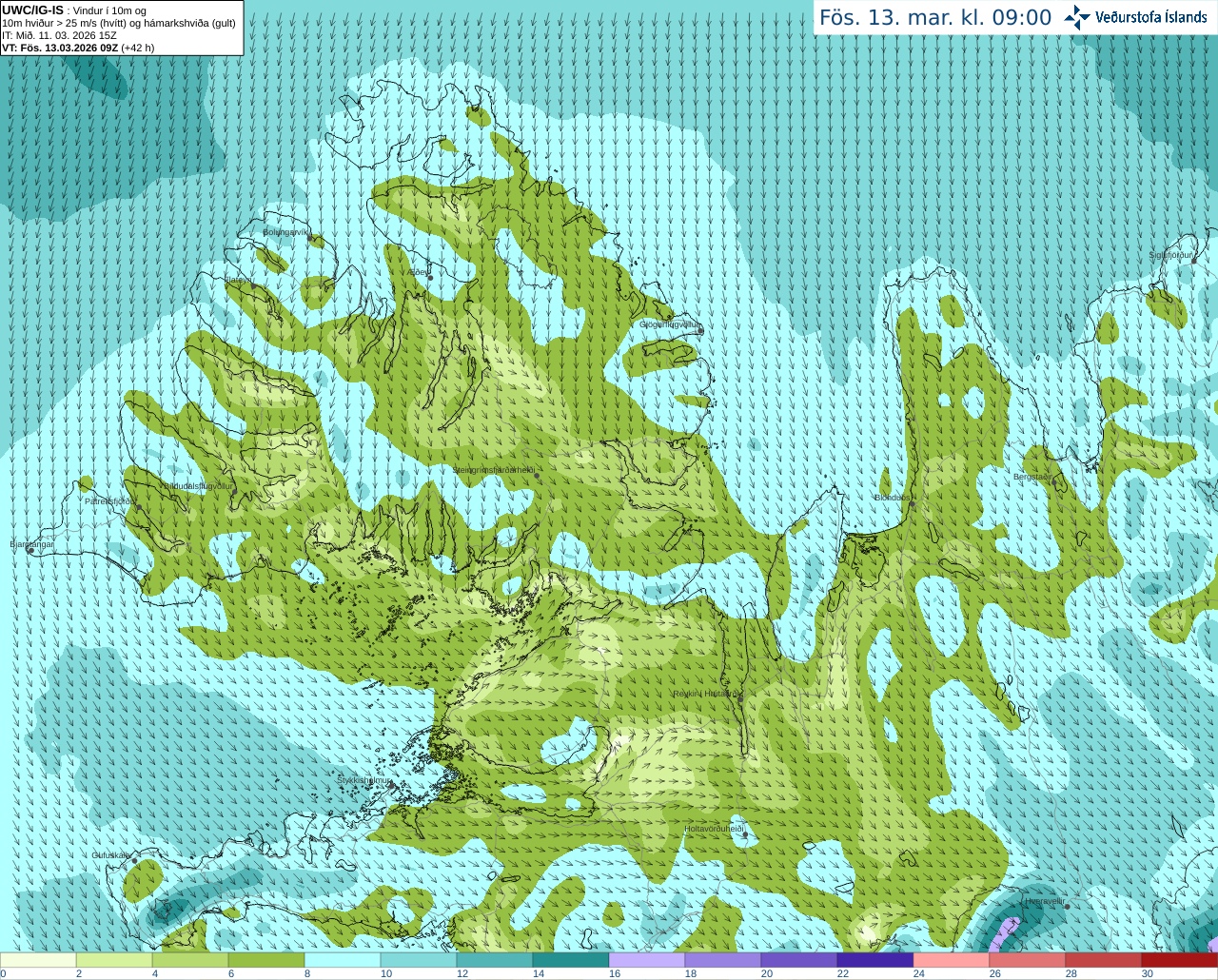1218x980 pixels.
Task: Click the UWC/IG-IS model title
Action: [32, 10]
